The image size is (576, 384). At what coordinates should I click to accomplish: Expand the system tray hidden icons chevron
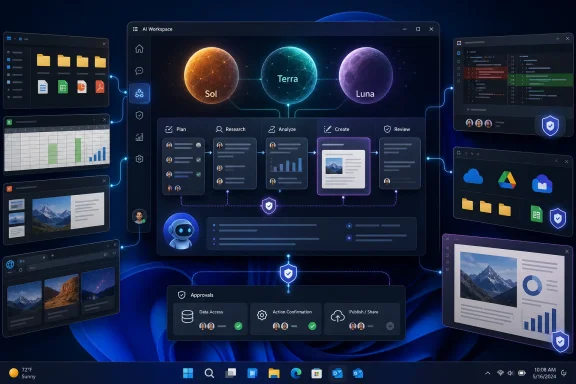tap(487, 373)
